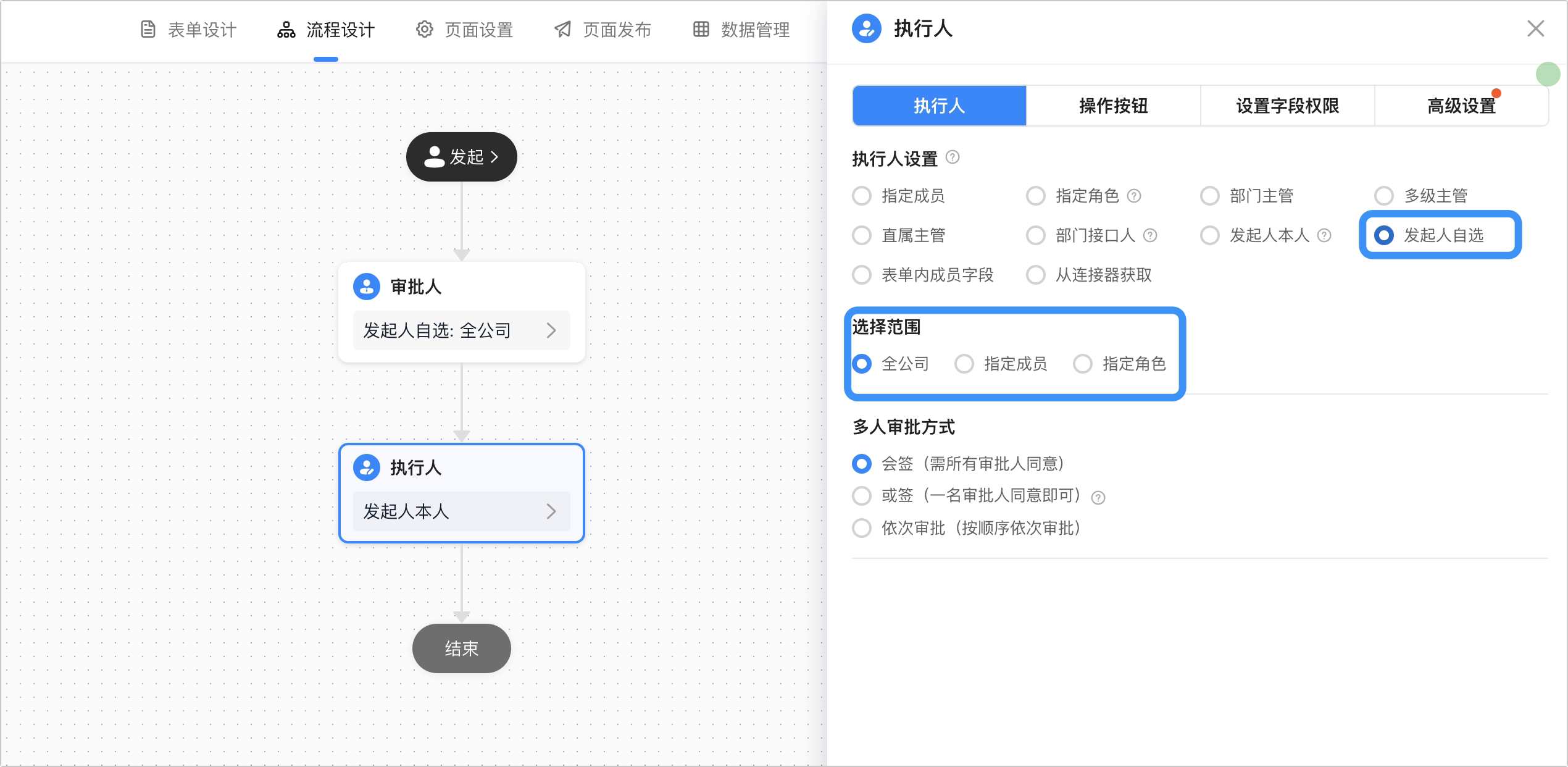This screenshot has height=767, width=1568.
Task: Open the 发起 start node
Action: (462, 157)
